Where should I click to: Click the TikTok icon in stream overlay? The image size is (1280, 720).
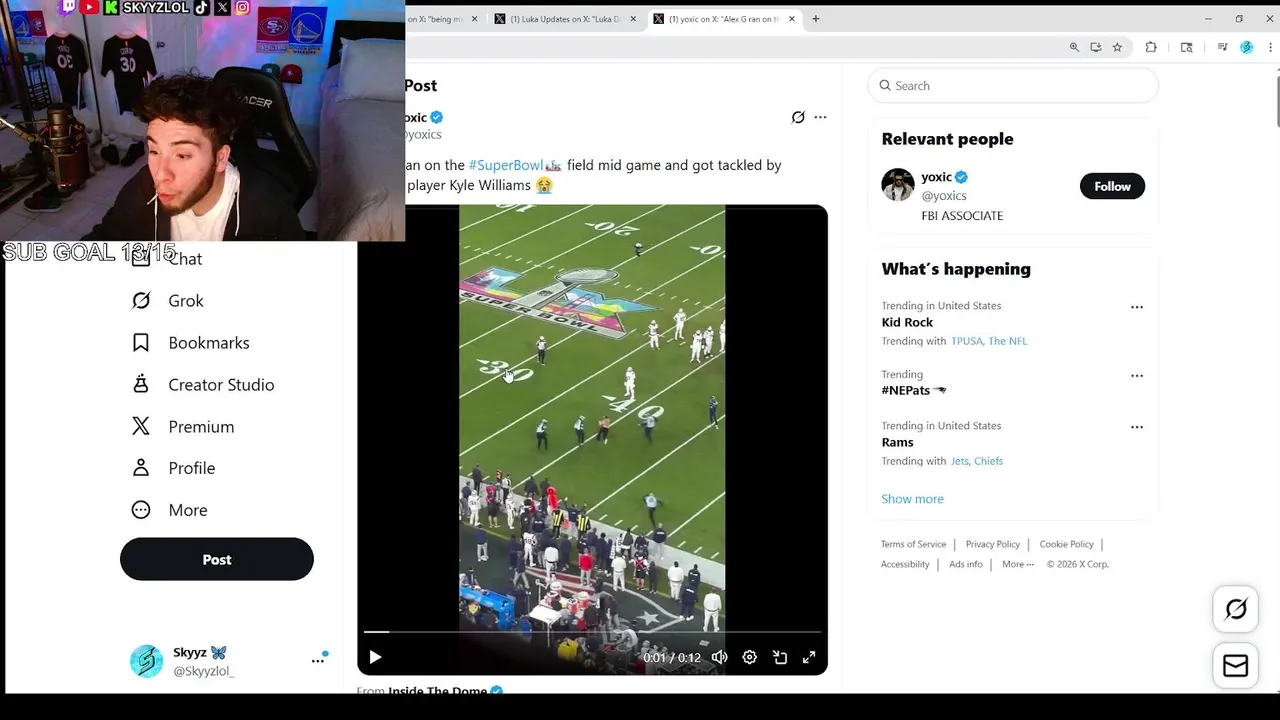click(202, 7)
